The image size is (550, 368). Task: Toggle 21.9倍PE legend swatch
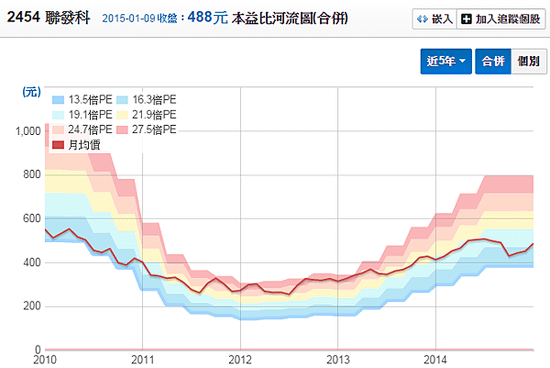[x=122, y=115]
